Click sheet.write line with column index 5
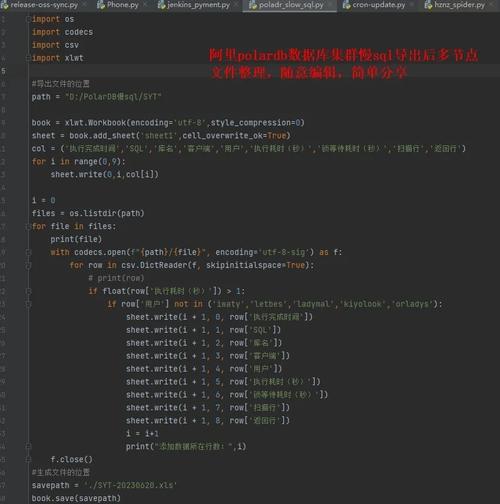 pos(223,382)
